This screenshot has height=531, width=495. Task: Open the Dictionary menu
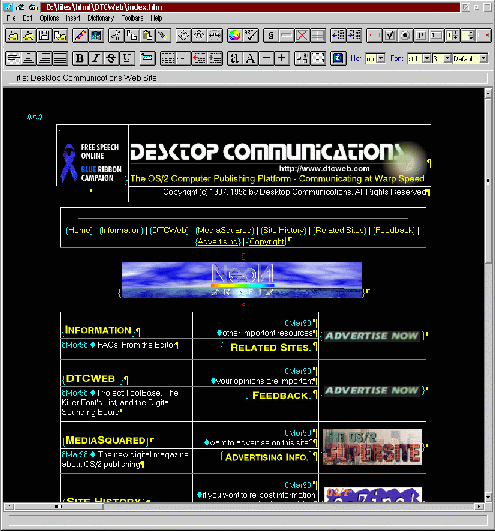click(101, 18)
